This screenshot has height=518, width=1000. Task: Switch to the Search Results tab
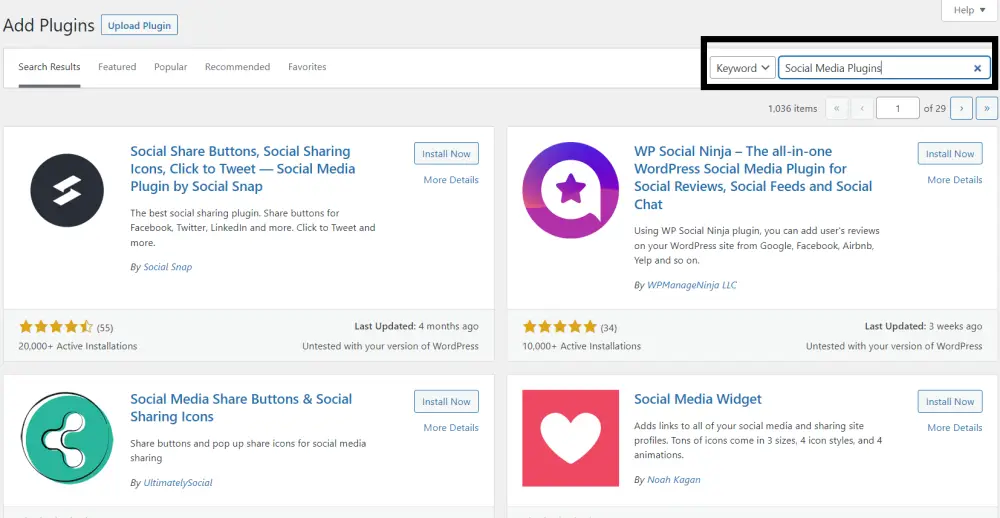click(x=49, y=67)
